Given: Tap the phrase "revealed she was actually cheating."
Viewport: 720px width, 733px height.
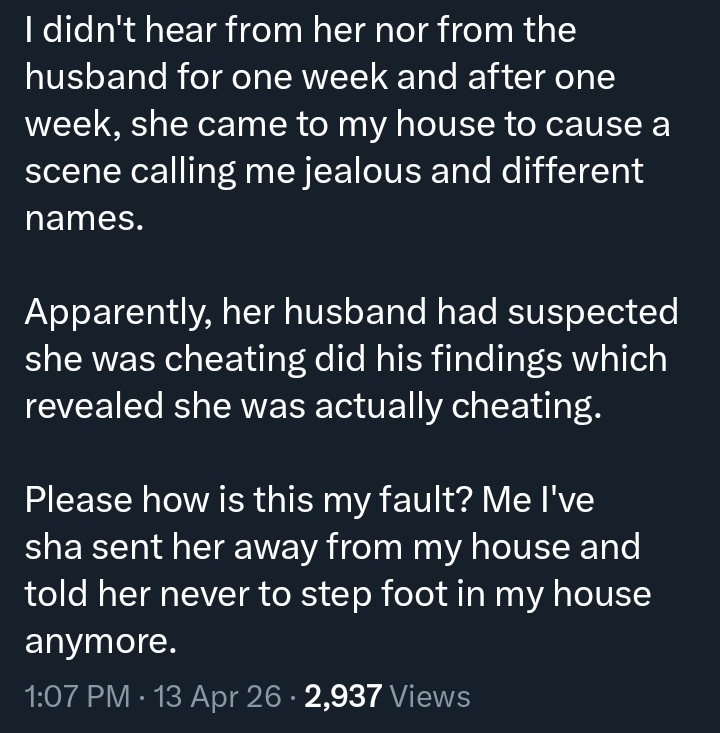Looking at the screenshot, I should pyautogui.click(x=313, y=407).
